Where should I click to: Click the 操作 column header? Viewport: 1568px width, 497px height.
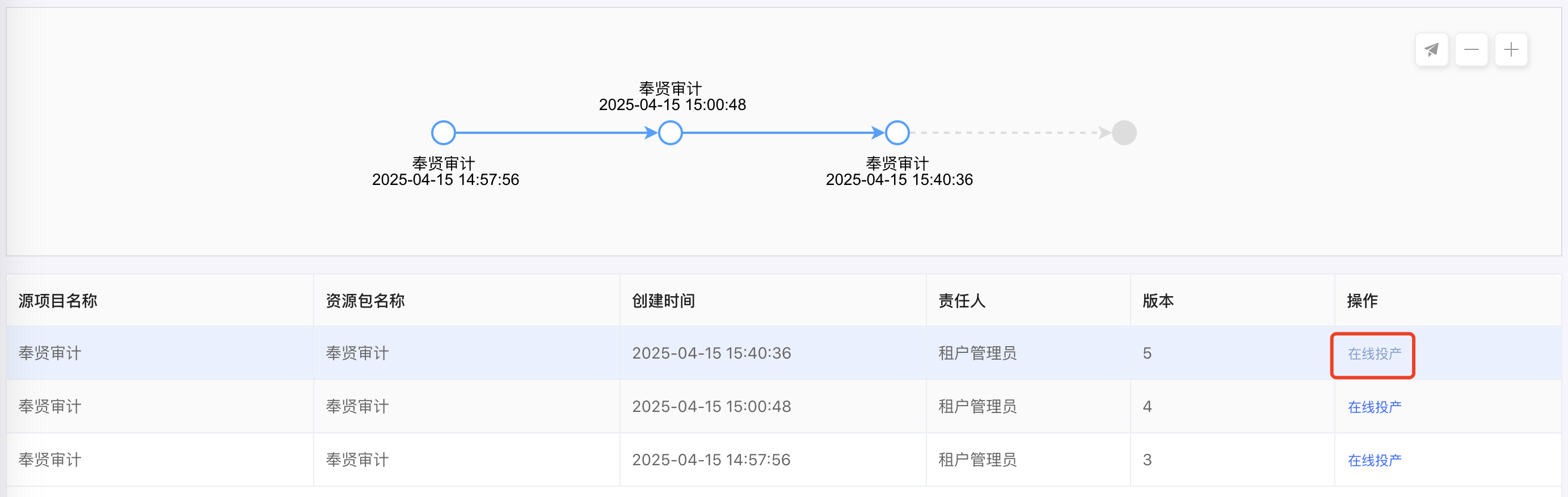point(1362,301)
